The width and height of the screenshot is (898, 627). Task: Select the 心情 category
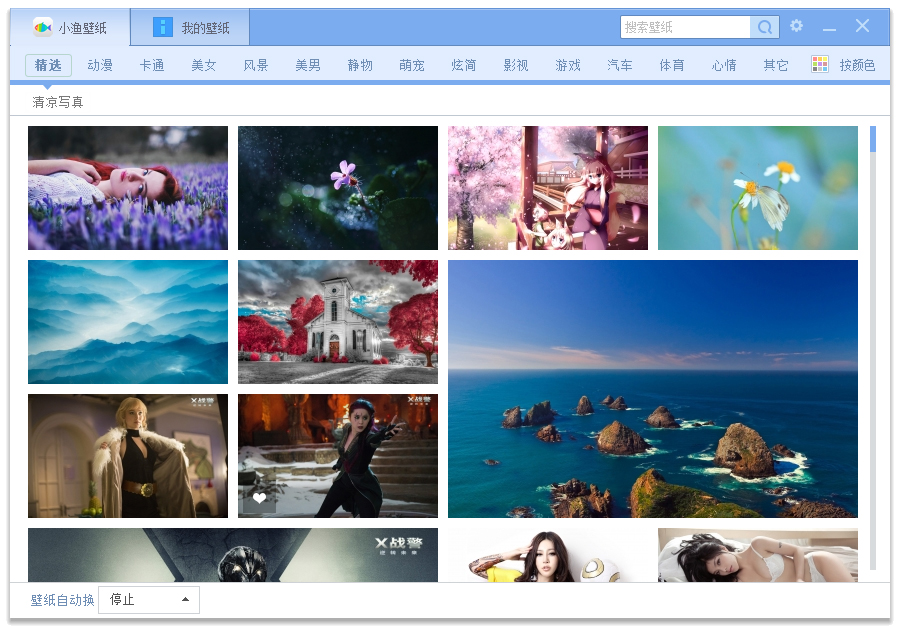tap(724, 65)
